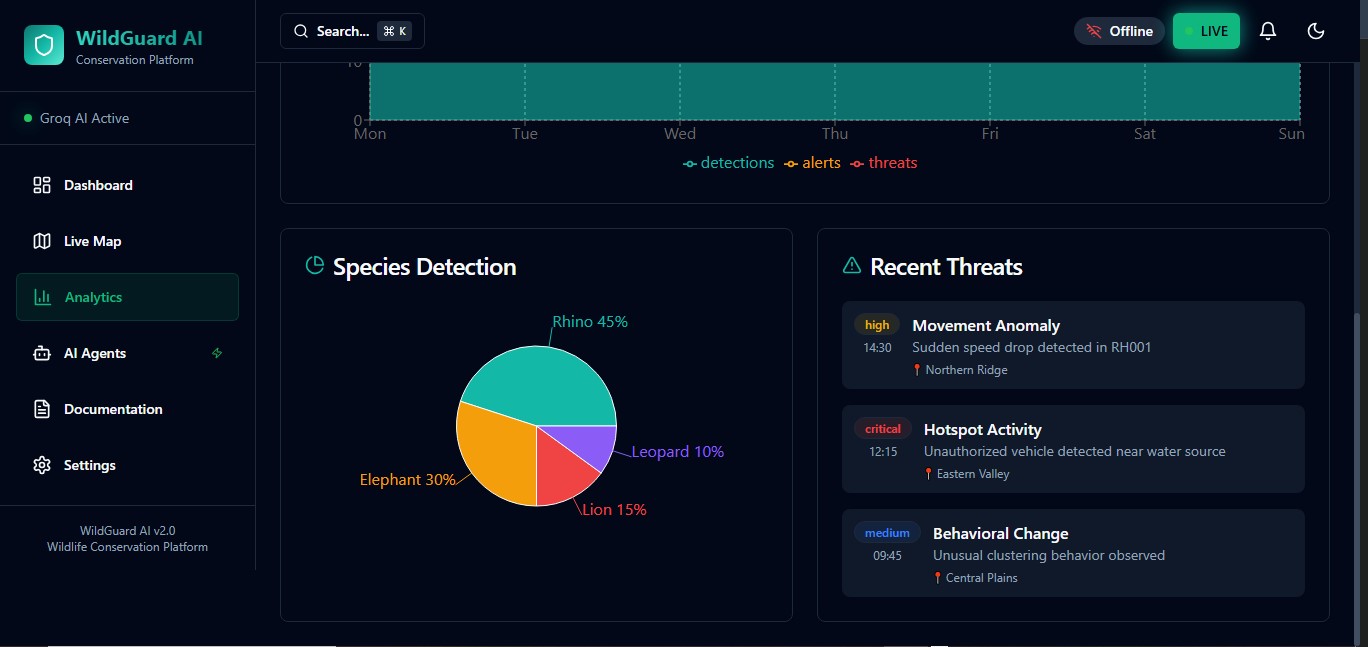Switch connection status to LIVE
This screenshot has height=647, width=1368.
click(x=1206, y=31)
